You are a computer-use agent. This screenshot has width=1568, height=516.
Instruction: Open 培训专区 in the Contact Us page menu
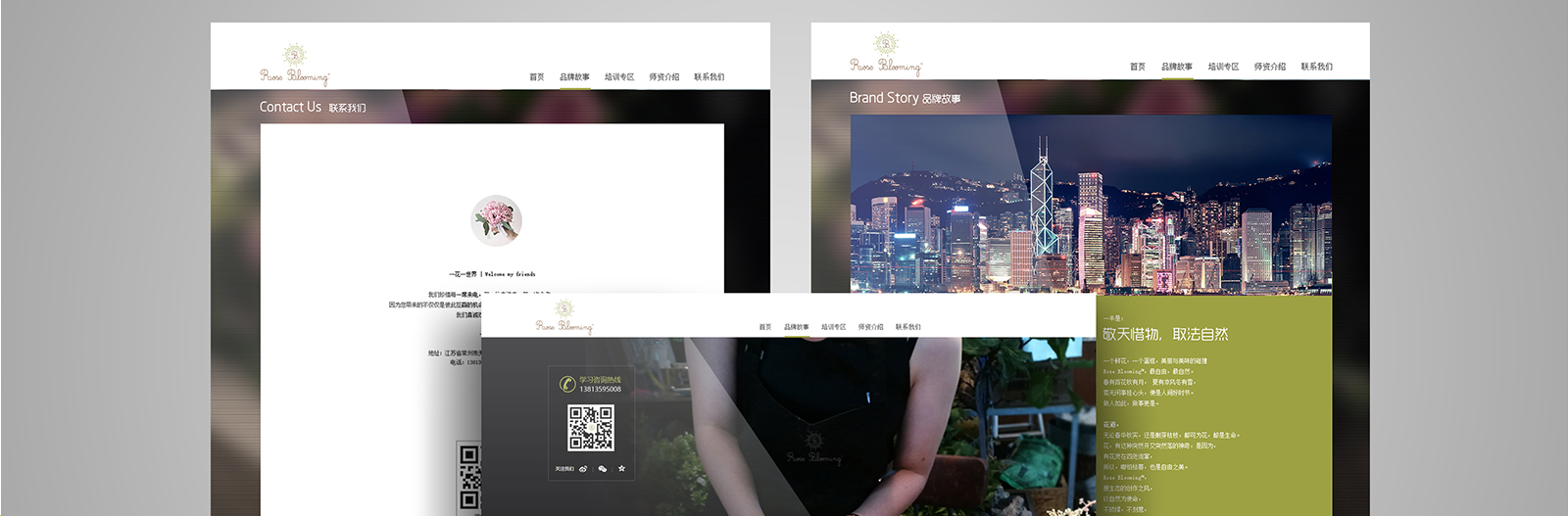[x=619, y=77]
